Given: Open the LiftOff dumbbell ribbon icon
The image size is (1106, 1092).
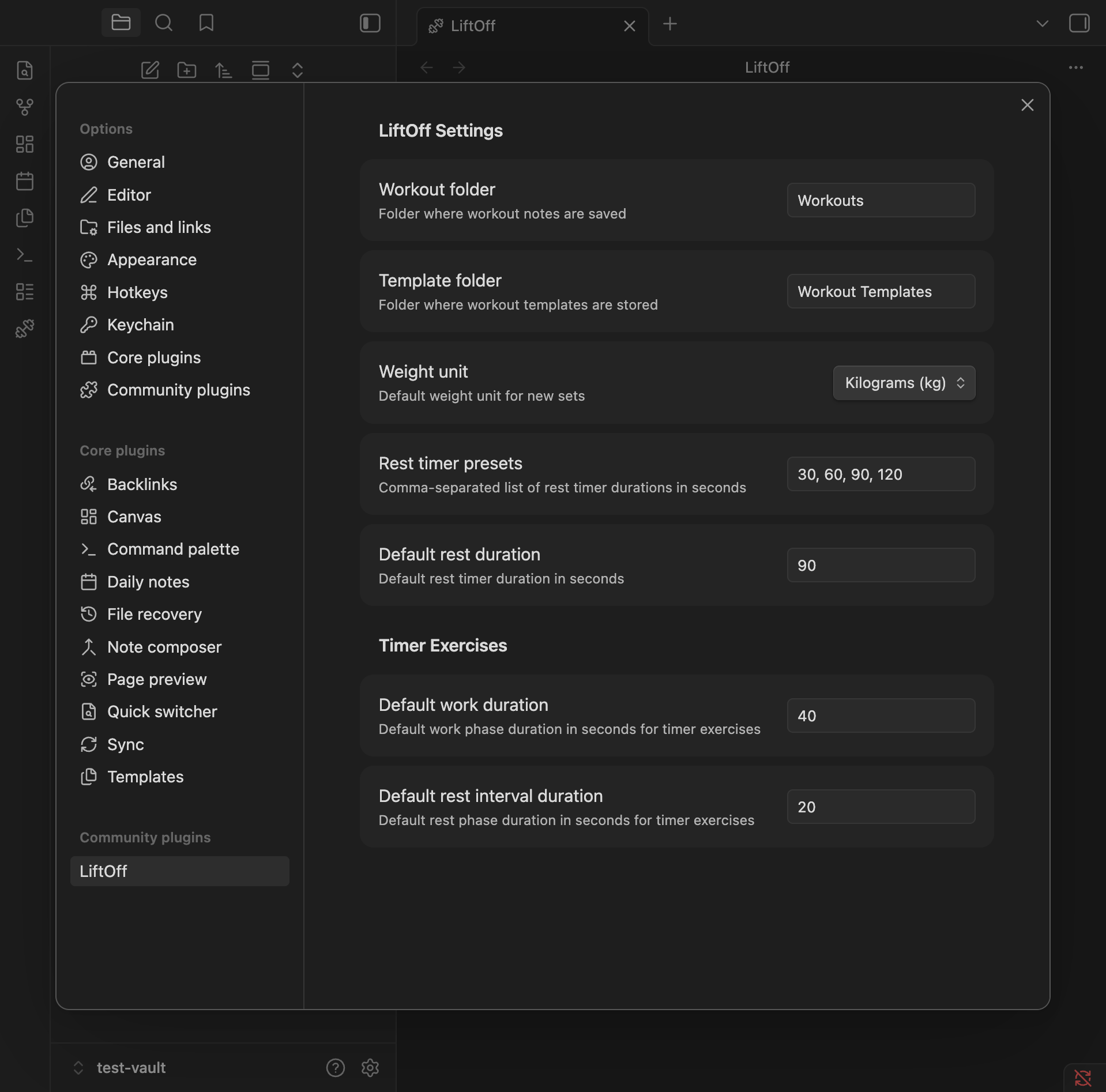Looking at the screenshot, I should tap(25, 329).
